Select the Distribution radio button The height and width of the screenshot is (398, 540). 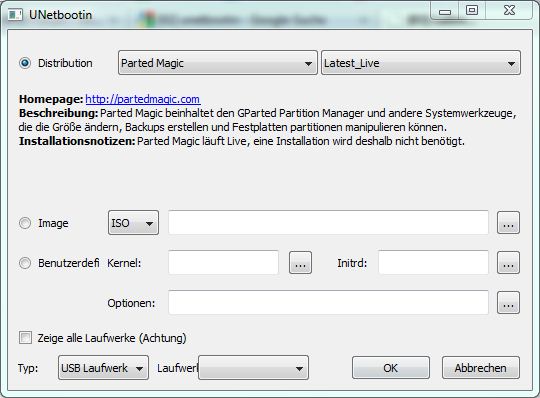pyautogui.click(x=25, y=63)
